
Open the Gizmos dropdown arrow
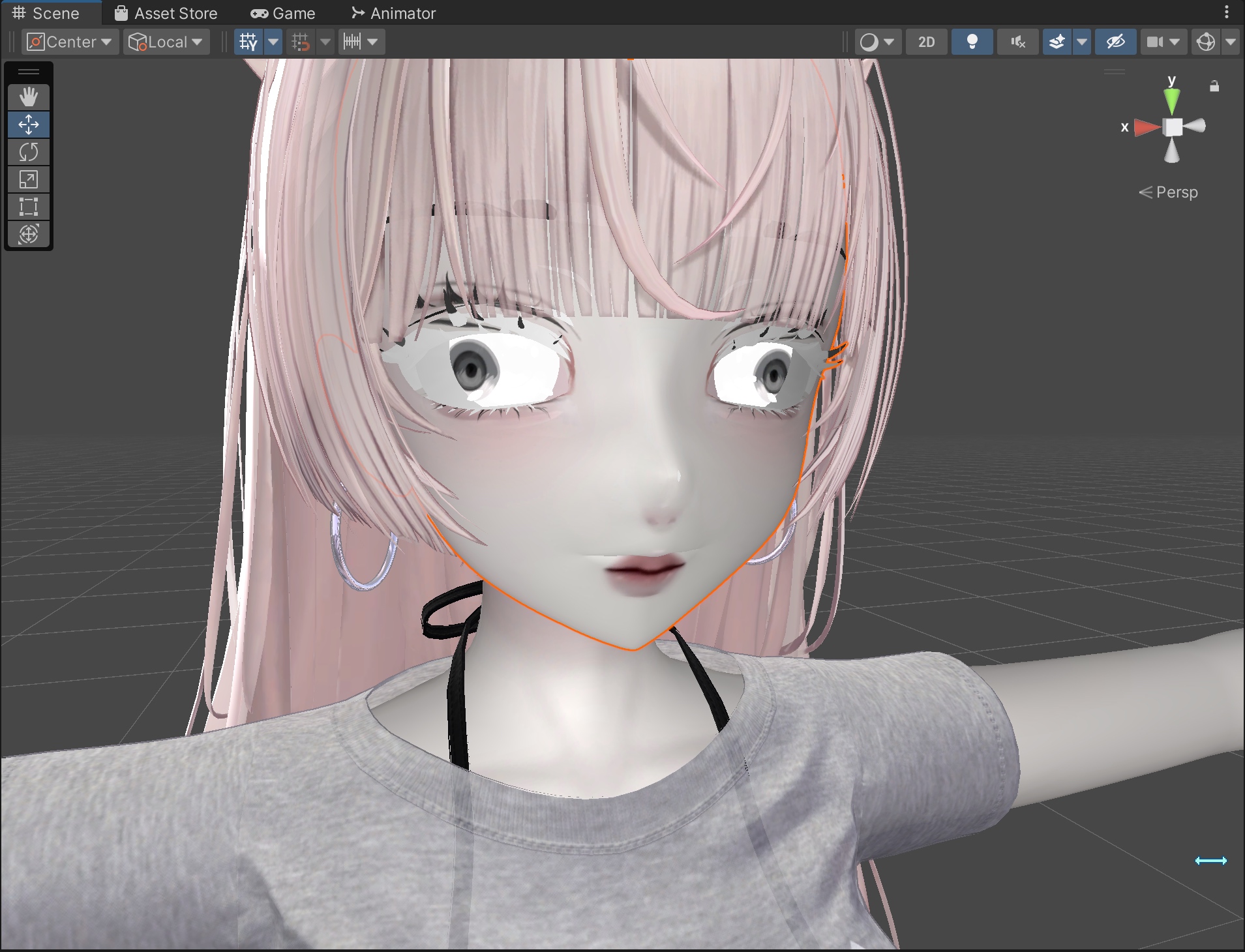click(x=1231, y=42)
